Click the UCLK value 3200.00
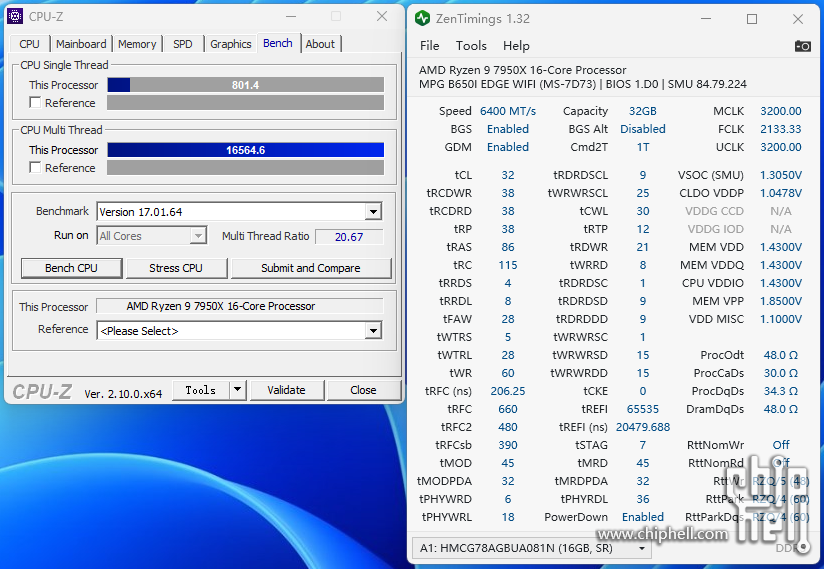Viewport: 824px width, 569px height. pyautogui.click(x=780, y=147)
